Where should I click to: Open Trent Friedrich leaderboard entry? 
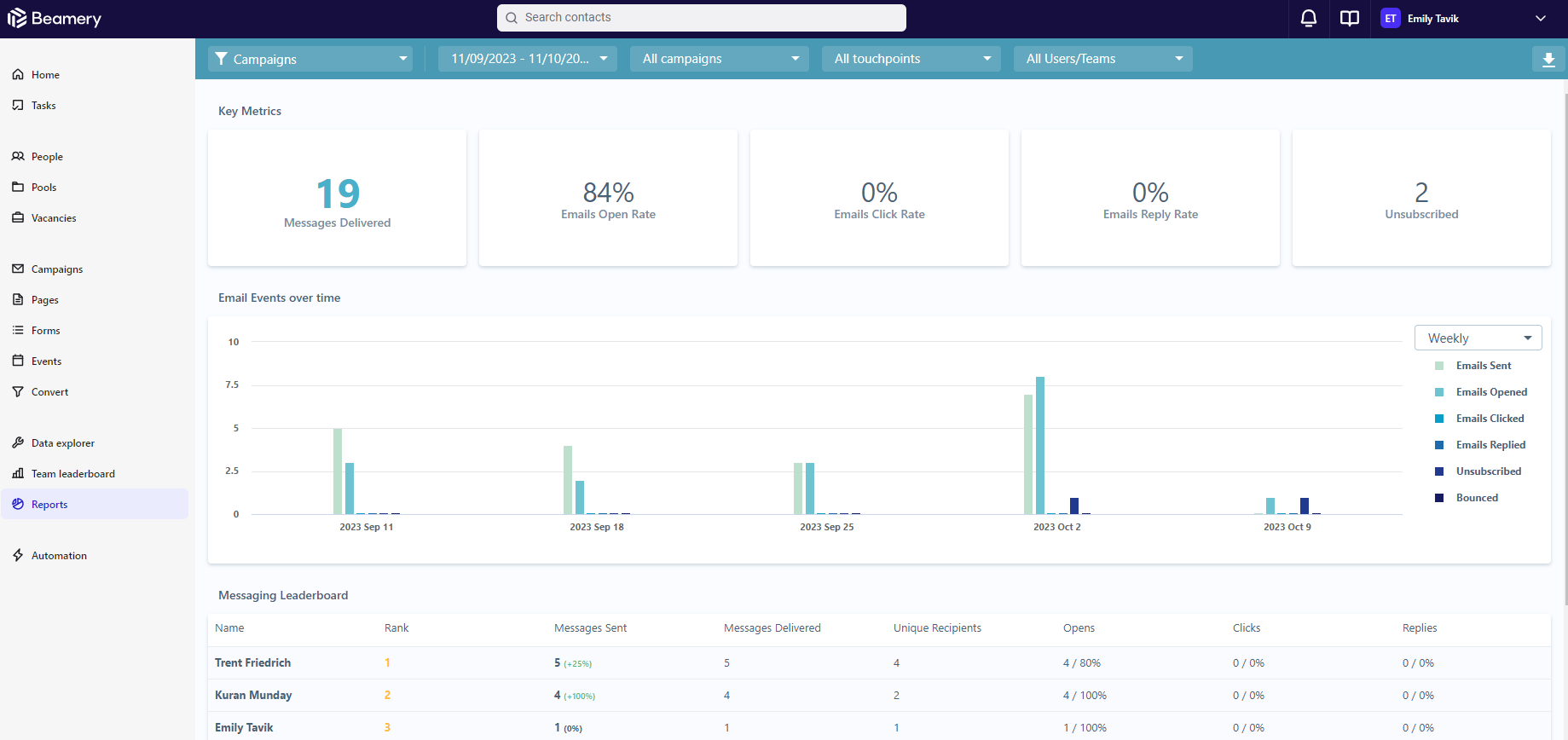pos(252,662)
